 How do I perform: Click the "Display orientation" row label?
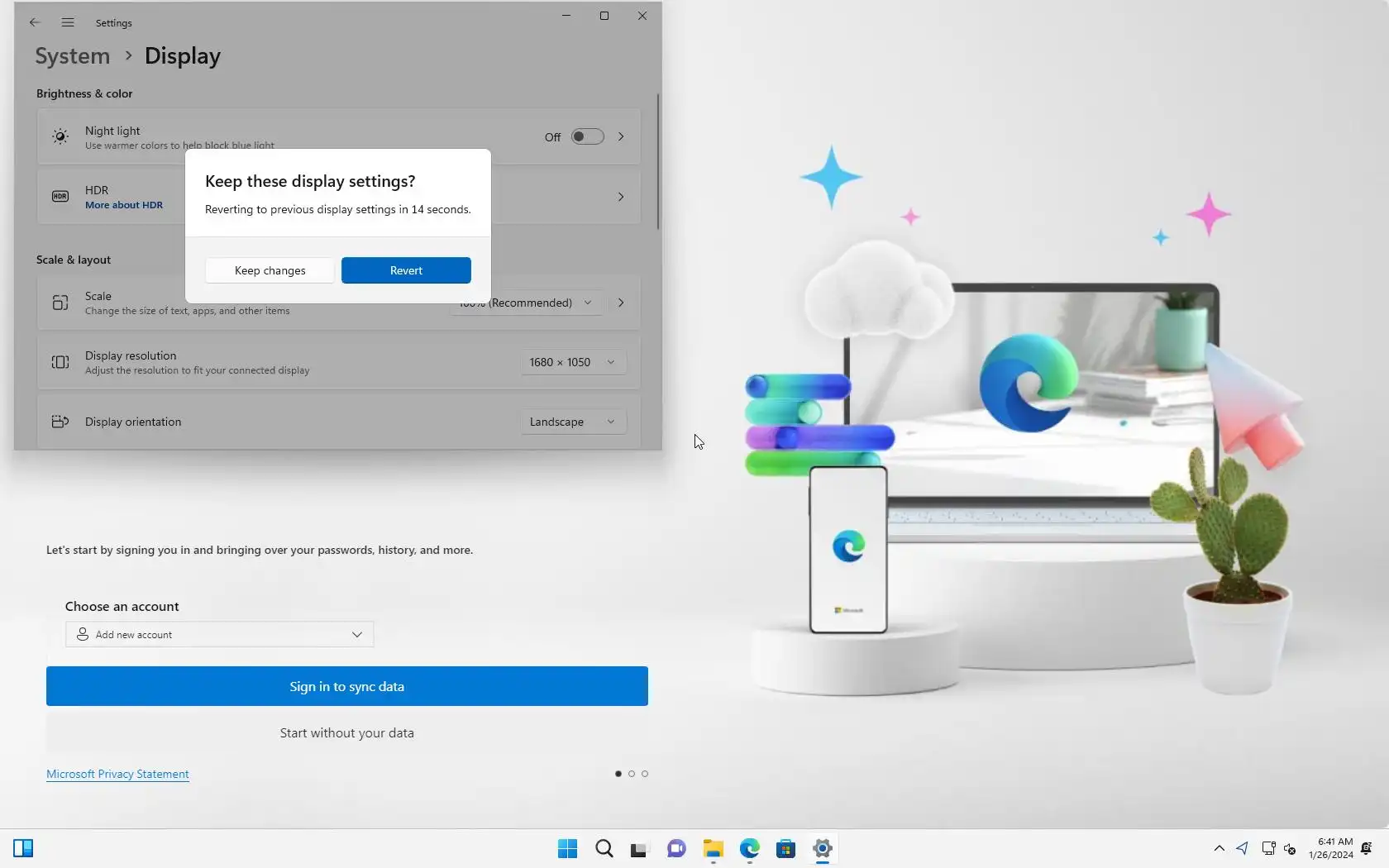[133, 422]
